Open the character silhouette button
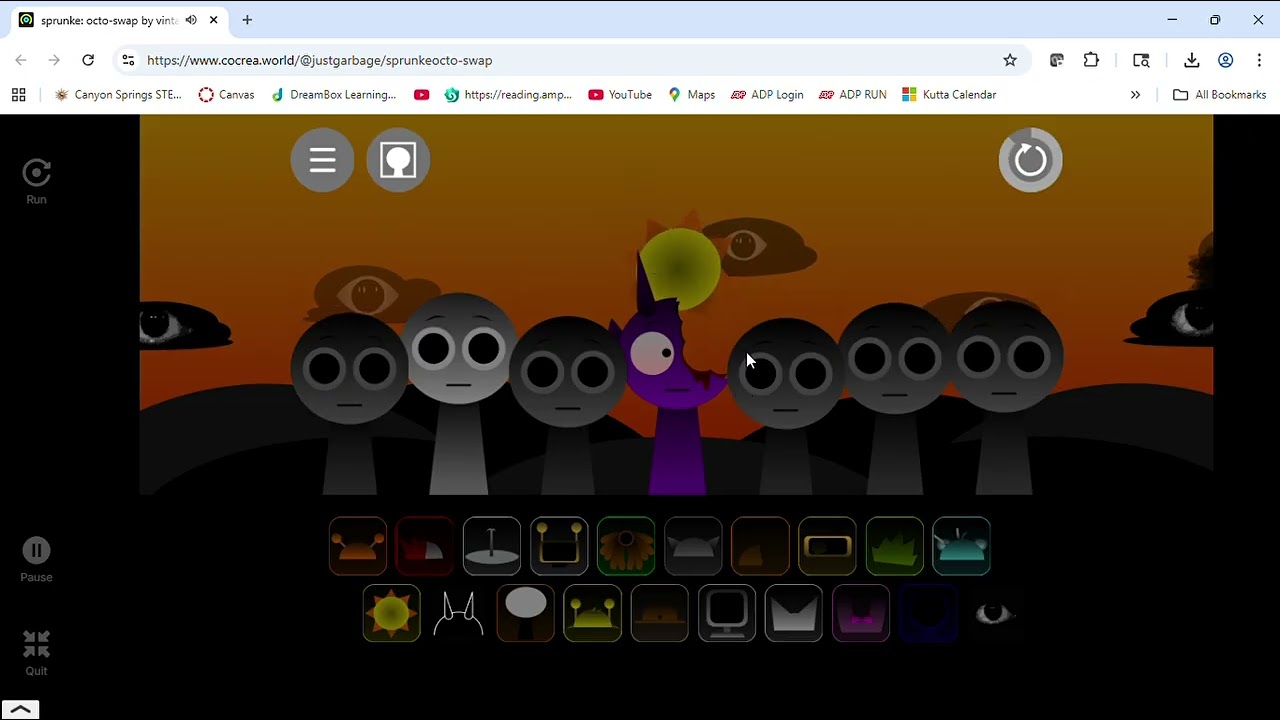The height and width of the screenshot is (720, 1280). click(x=398, y=160)
